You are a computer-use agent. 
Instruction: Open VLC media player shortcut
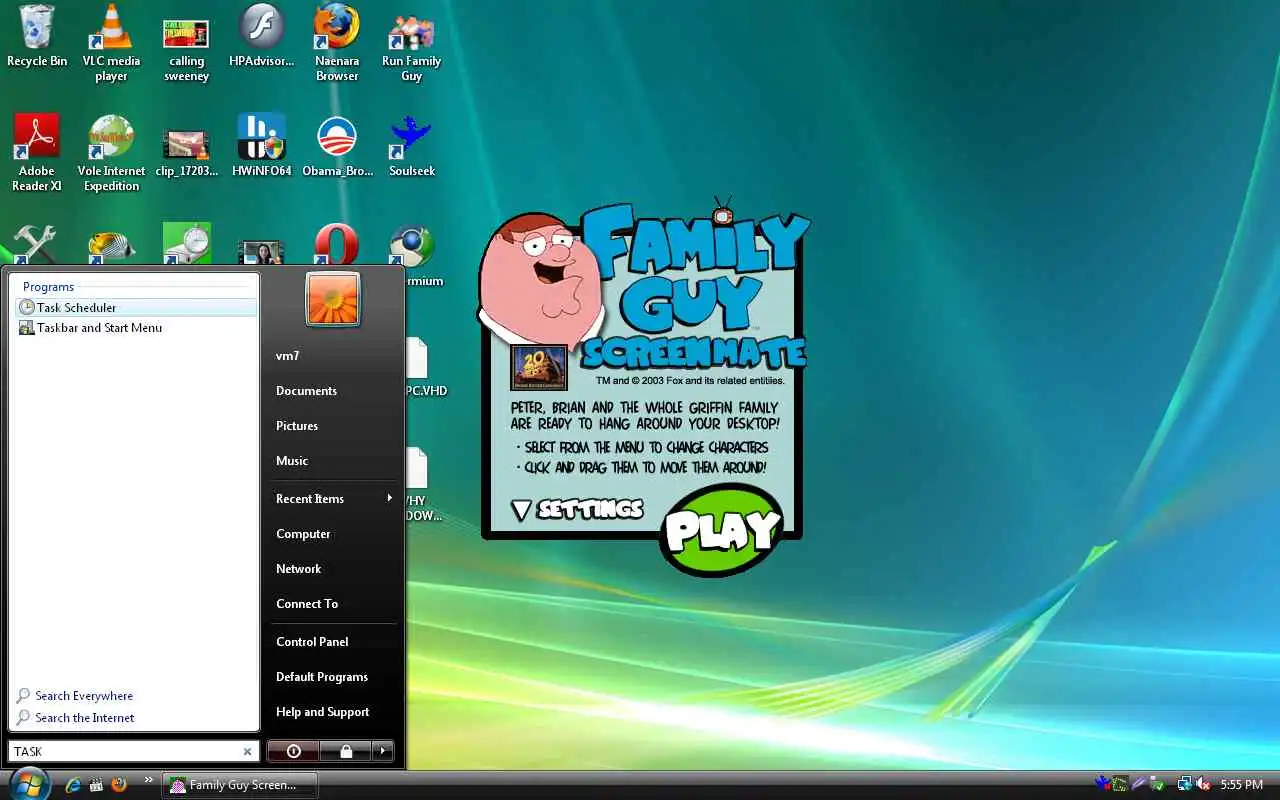(111, 43)
